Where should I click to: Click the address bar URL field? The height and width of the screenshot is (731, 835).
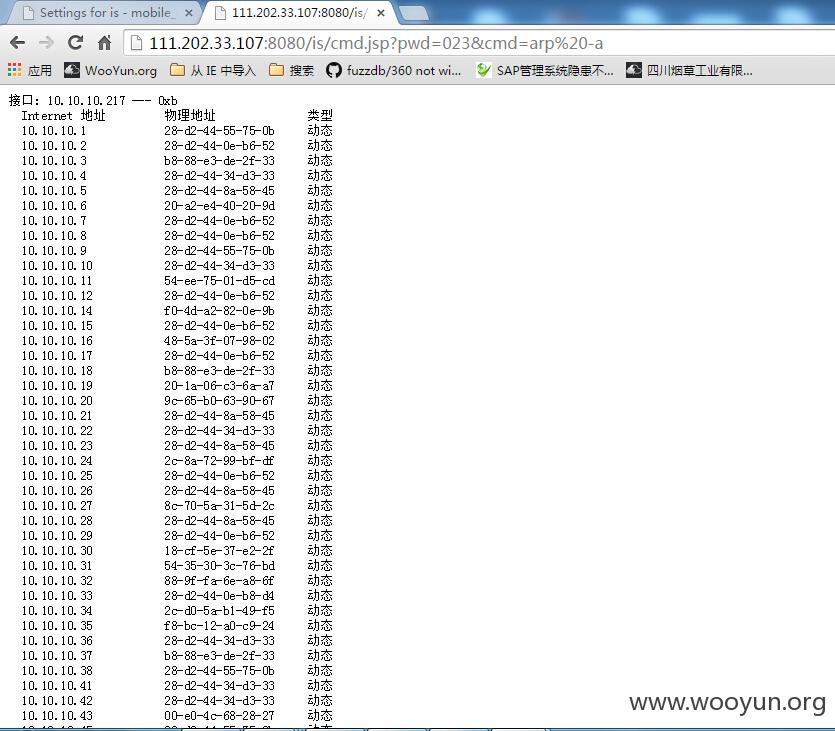(x=479, y=43)
